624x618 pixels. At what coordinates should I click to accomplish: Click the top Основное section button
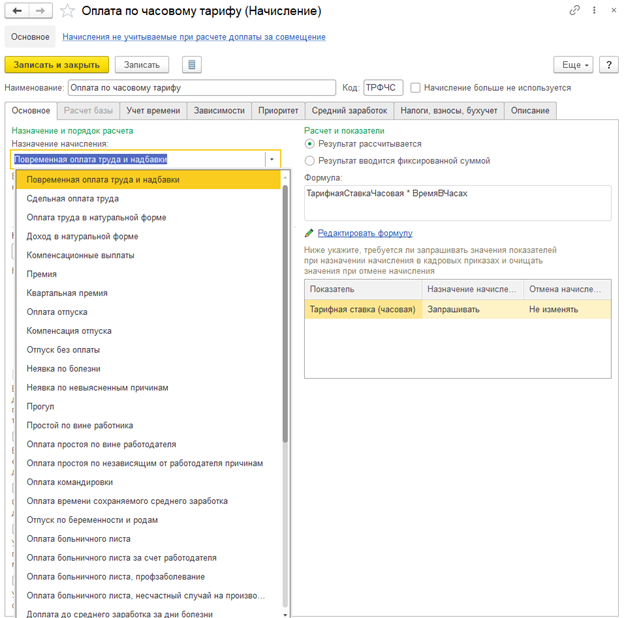coord(30,37)
